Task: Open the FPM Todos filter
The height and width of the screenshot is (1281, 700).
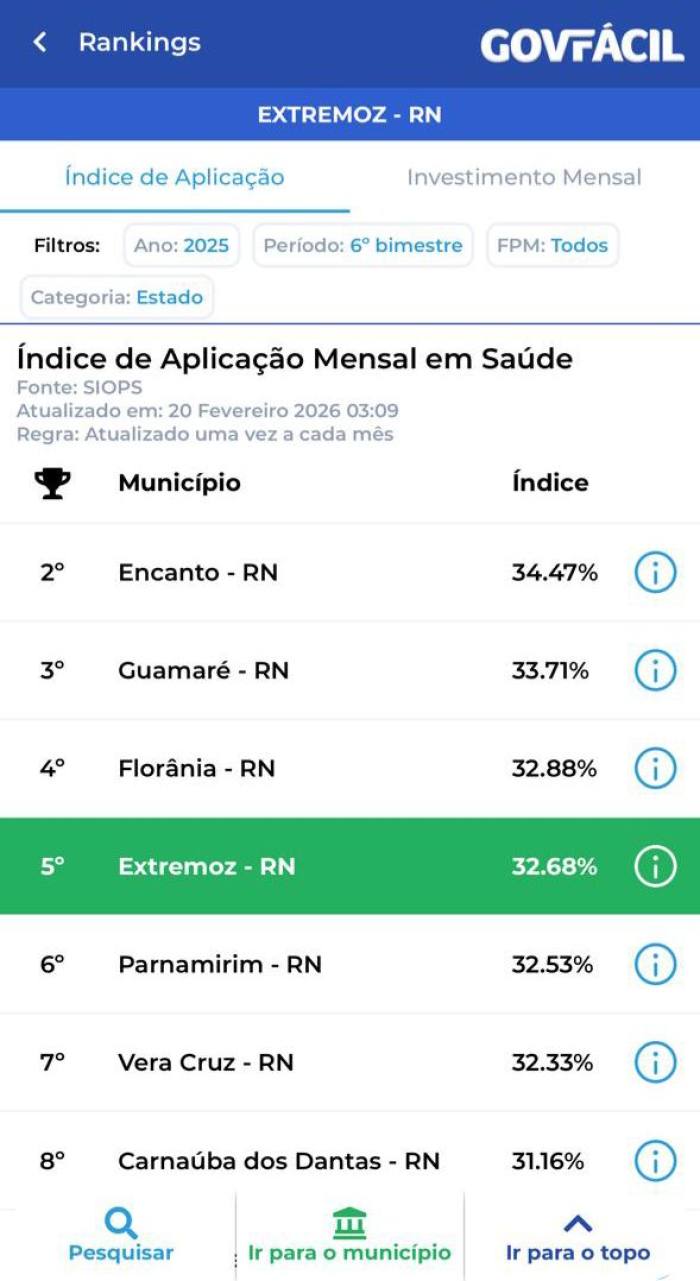Action: [x=552, y=246]
